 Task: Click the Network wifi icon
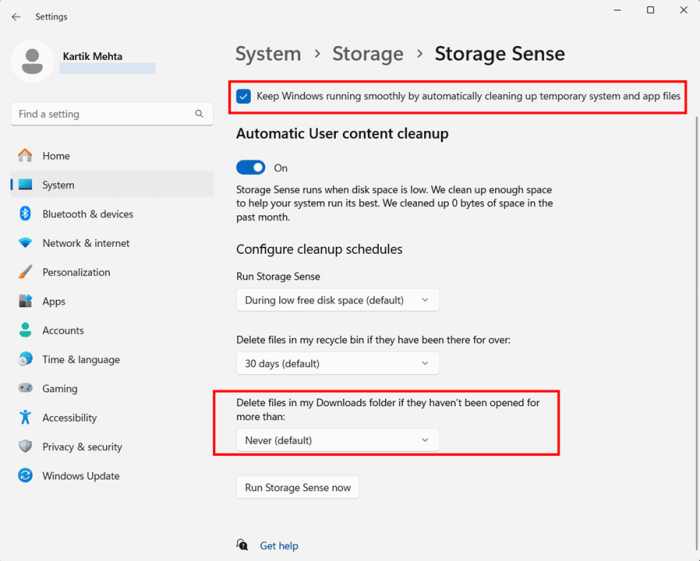tap(25, 243)
